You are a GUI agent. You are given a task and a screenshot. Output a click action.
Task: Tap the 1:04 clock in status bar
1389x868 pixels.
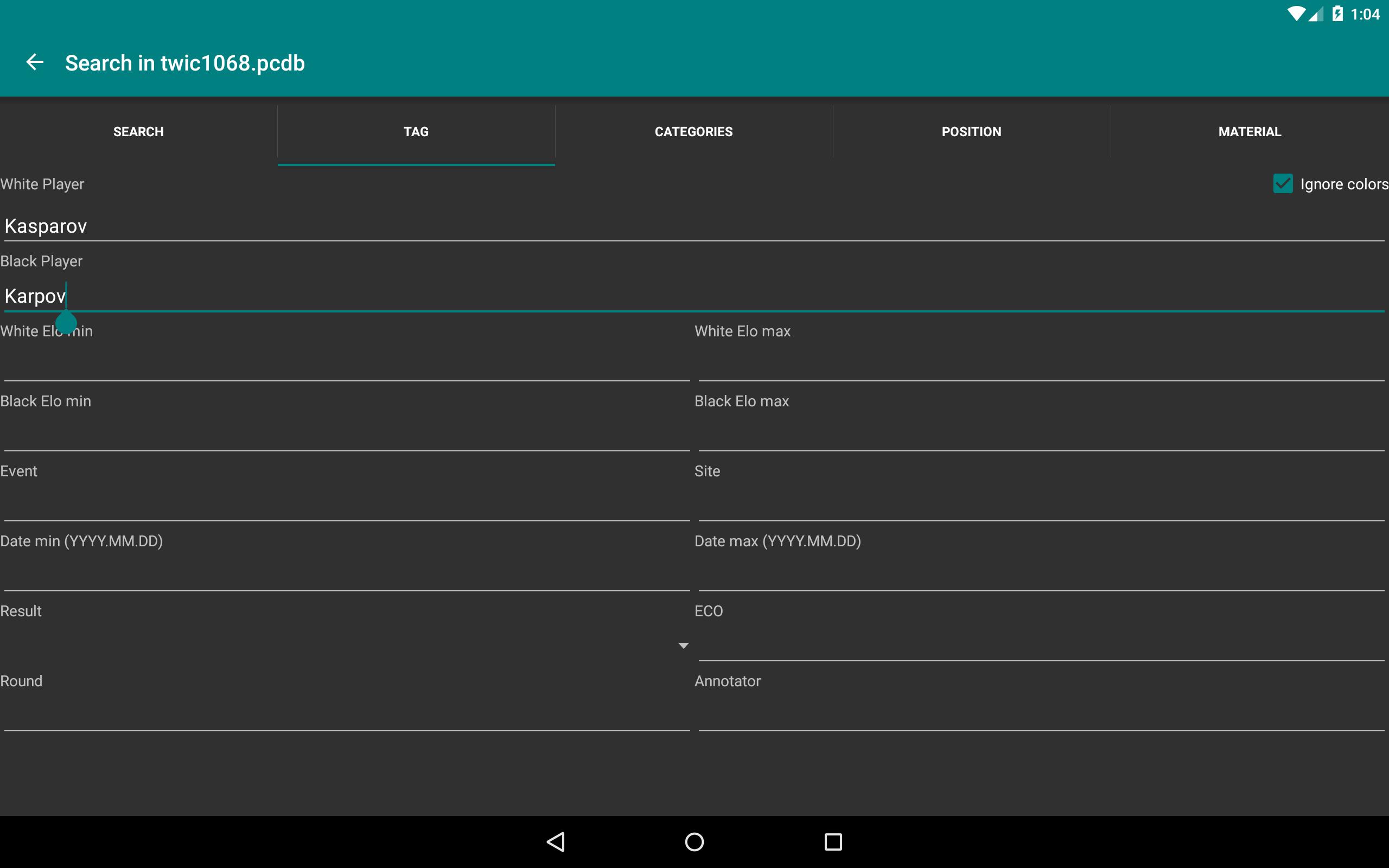point(1365,14)
